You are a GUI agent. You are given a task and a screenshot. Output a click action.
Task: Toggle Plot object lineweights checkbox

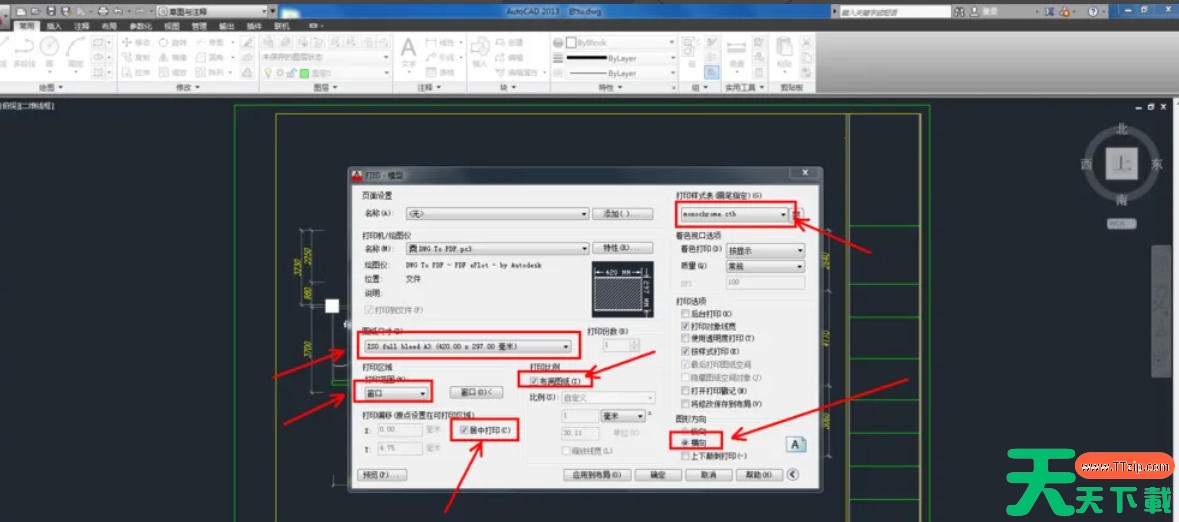685,326
